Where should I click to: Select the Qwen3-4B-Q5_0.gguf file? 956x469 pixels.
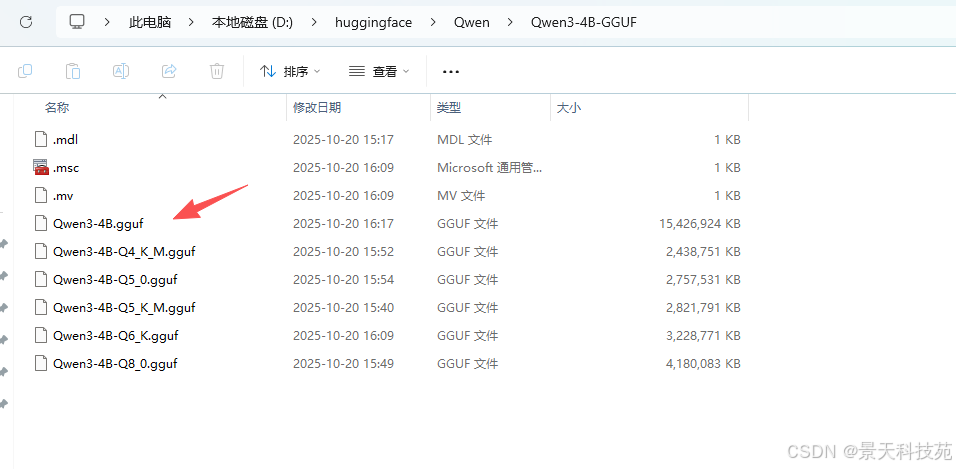click(x=115, y=280)
